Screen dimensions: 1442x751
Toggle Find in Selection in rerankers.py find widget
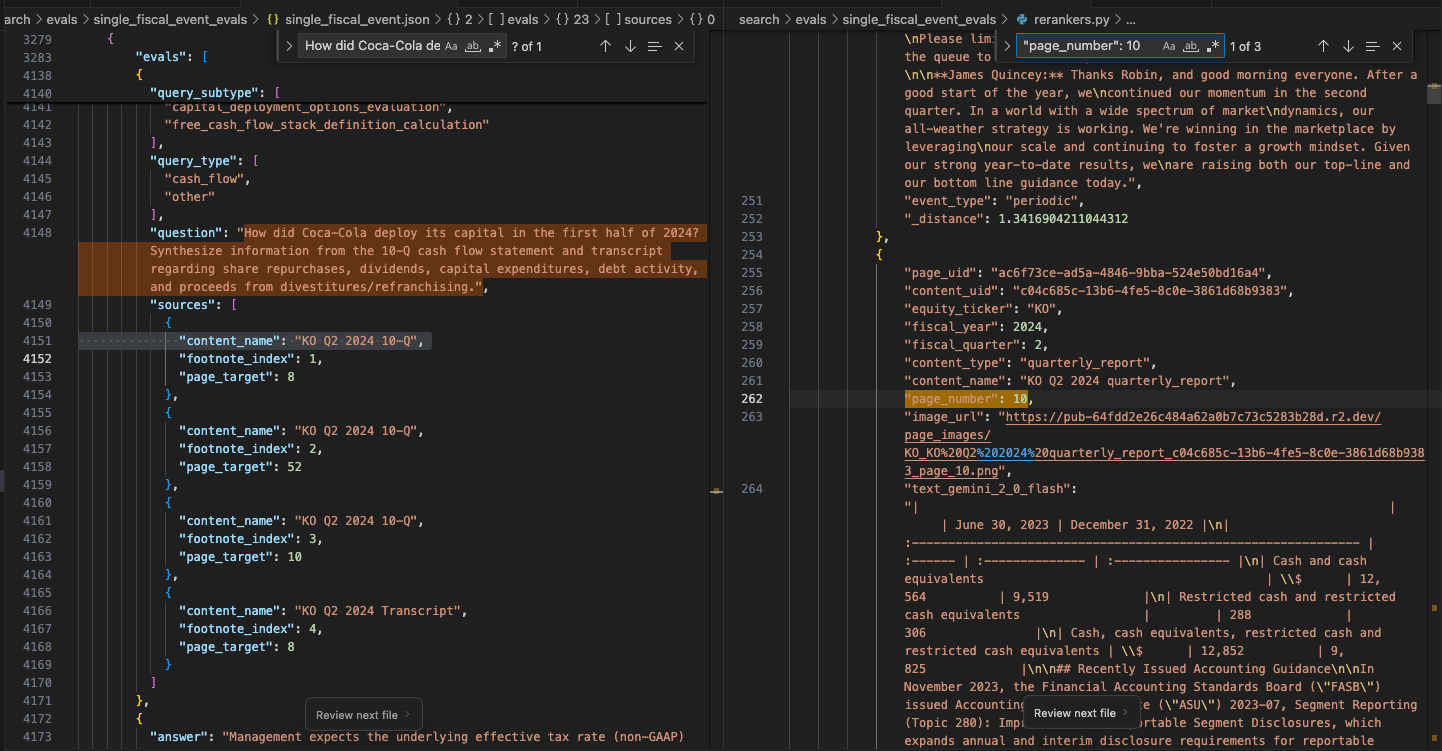(1372, 46)
